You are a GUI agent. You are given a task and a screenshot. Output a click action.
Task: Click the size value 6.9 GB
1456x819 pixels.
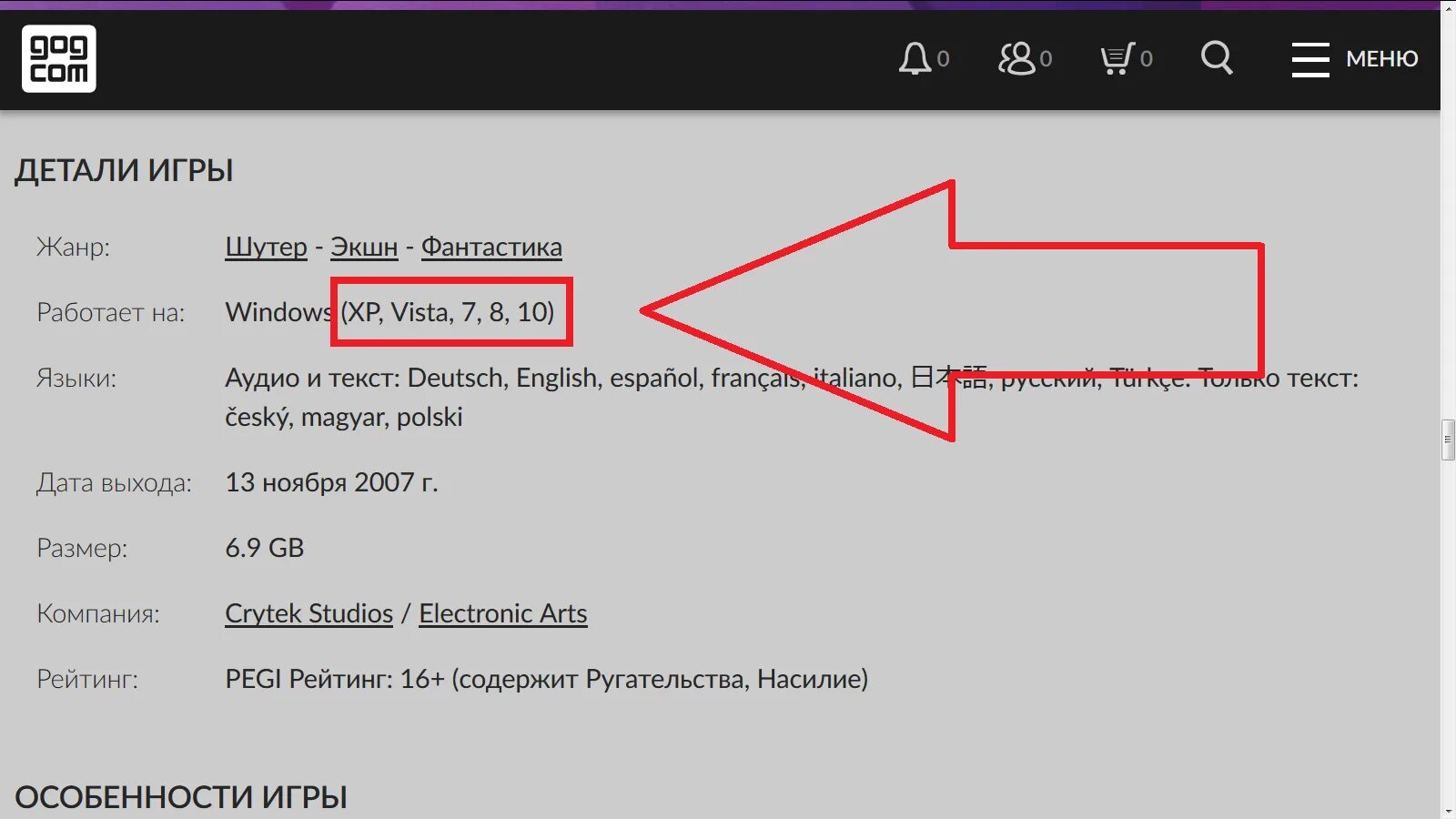pyautogui.click(x=265, y=548)
